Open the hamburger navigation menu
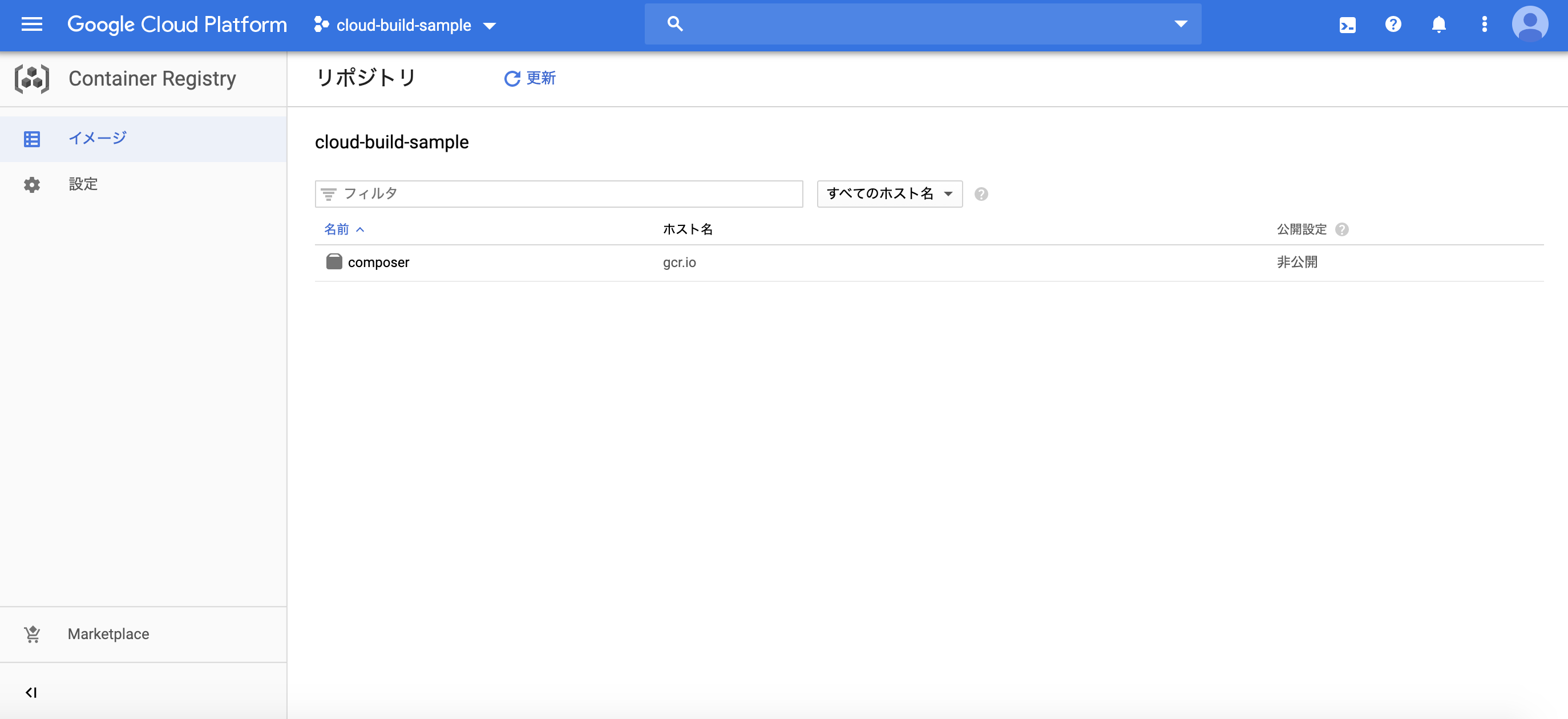 point(31,25)
